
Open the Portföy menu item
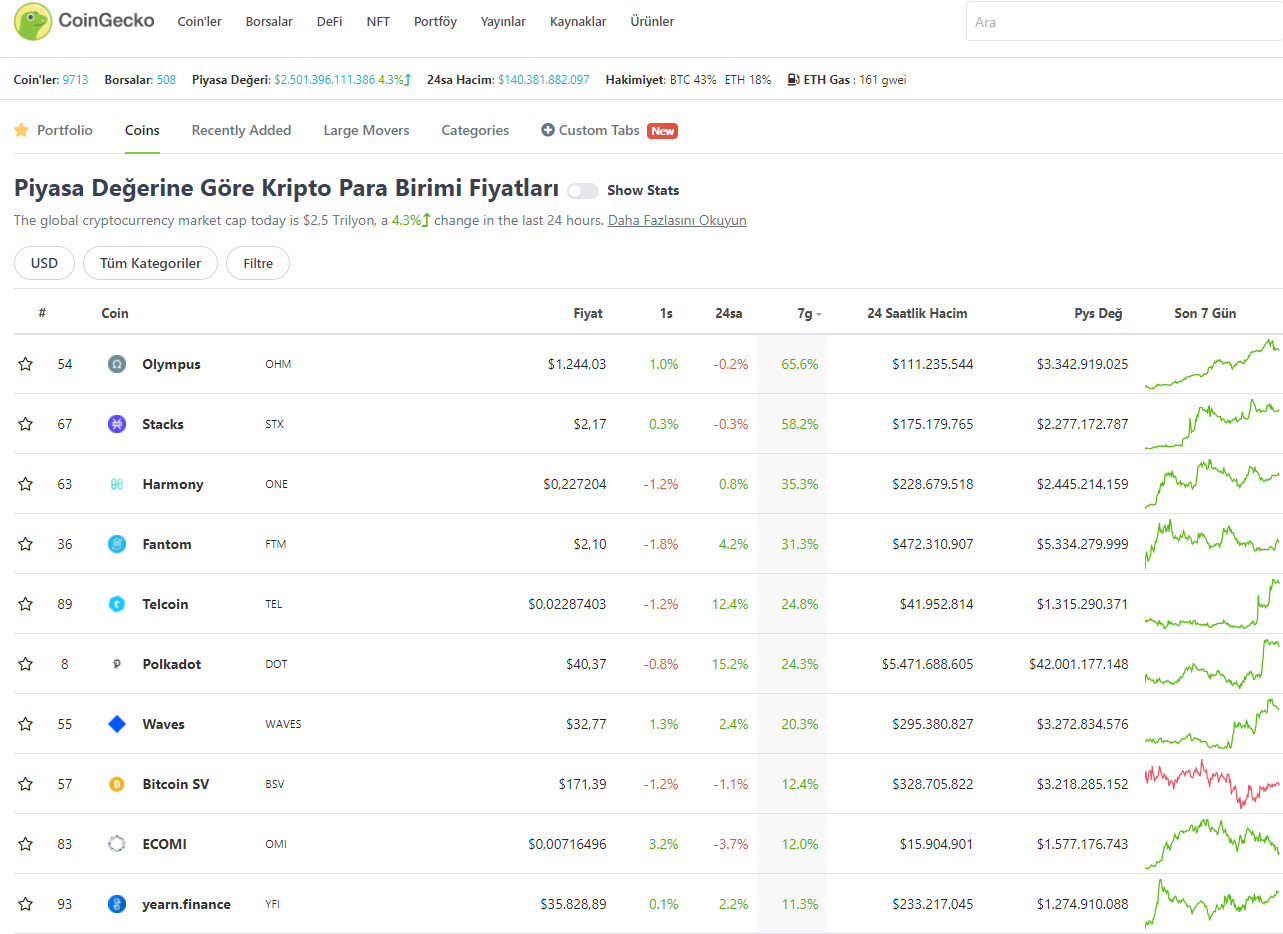pos(435,21)
